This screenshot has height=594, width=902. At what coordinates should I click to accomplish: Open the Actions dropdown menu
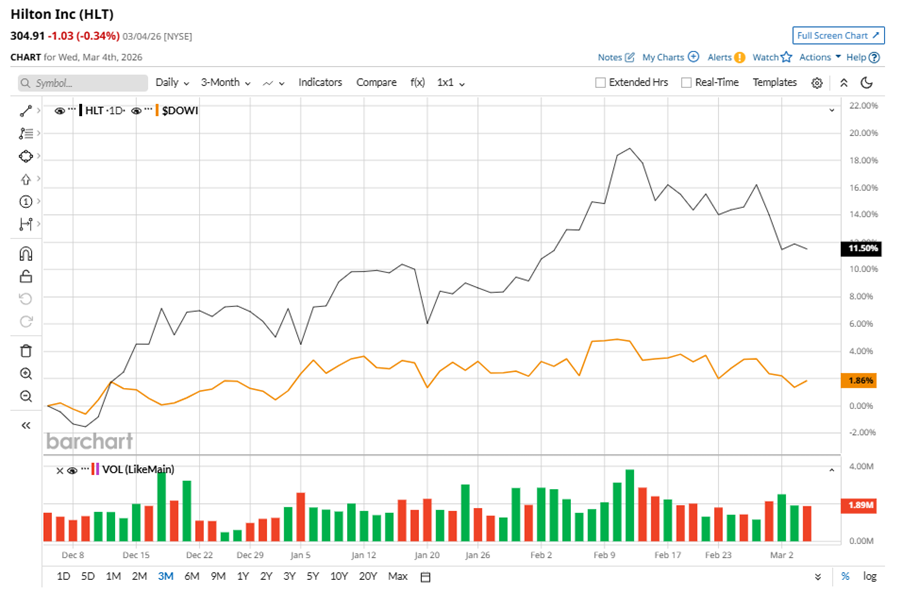tap(820, 57)
